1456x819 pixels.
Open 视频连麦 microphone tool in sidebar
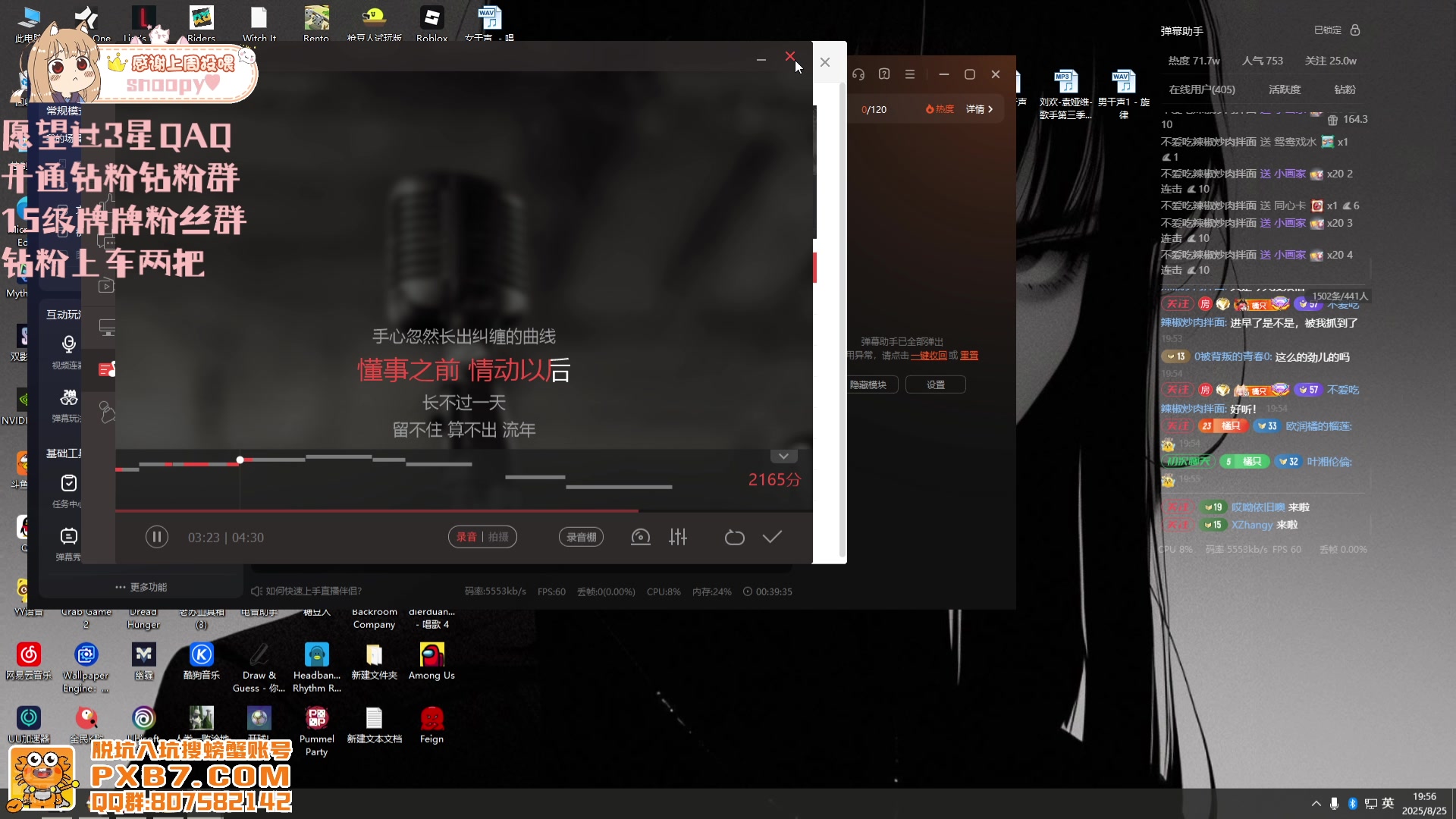pyautogui.click(x=68, y=344)
